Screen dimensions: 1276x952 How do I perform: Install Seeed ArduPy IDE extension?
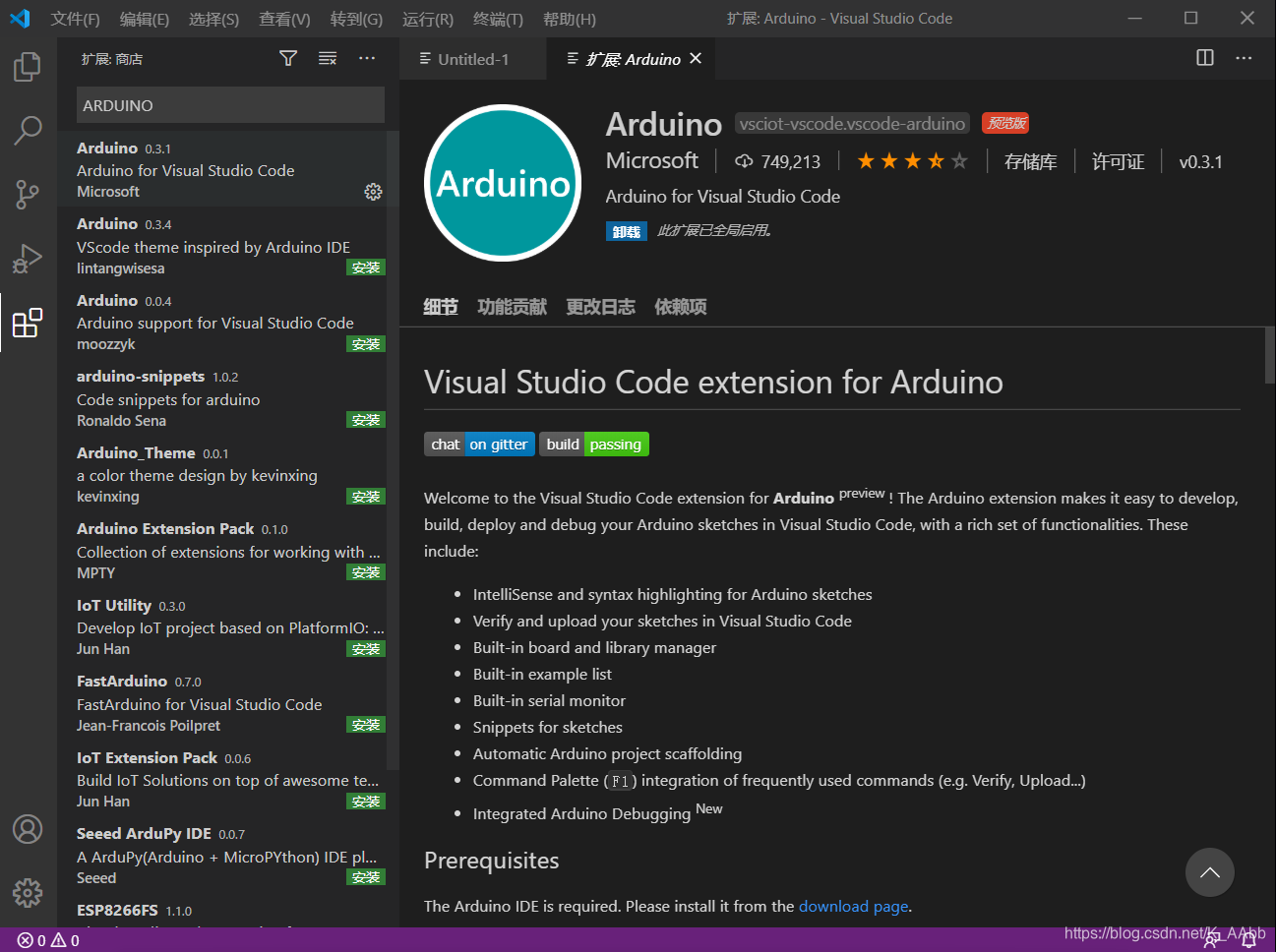(x=366, y=877)
